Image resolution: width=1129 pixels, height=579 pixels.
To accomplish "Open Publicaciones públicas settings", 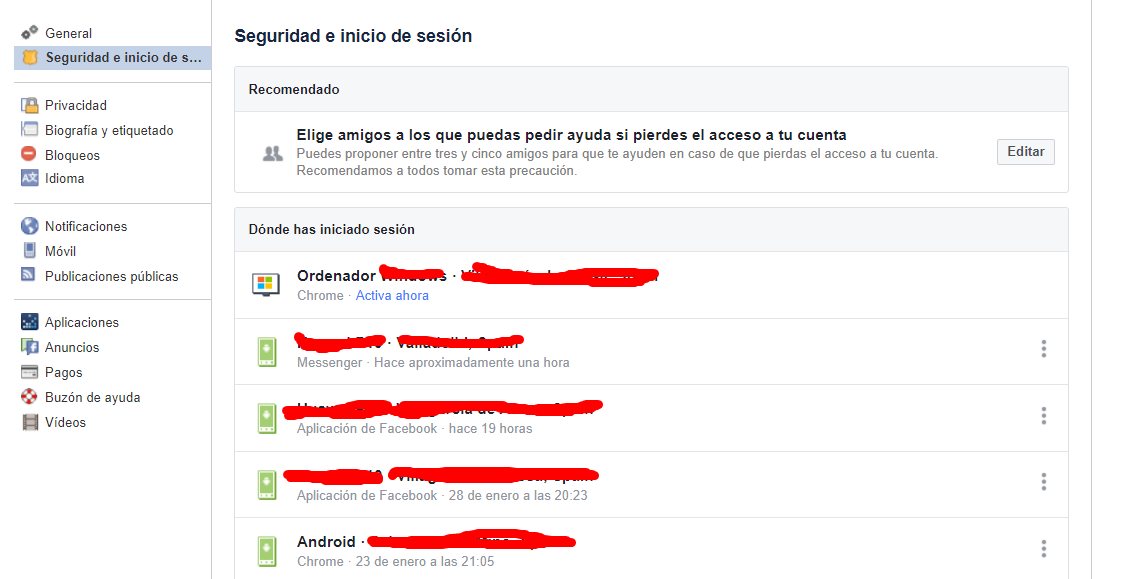I will coord(112,276).
